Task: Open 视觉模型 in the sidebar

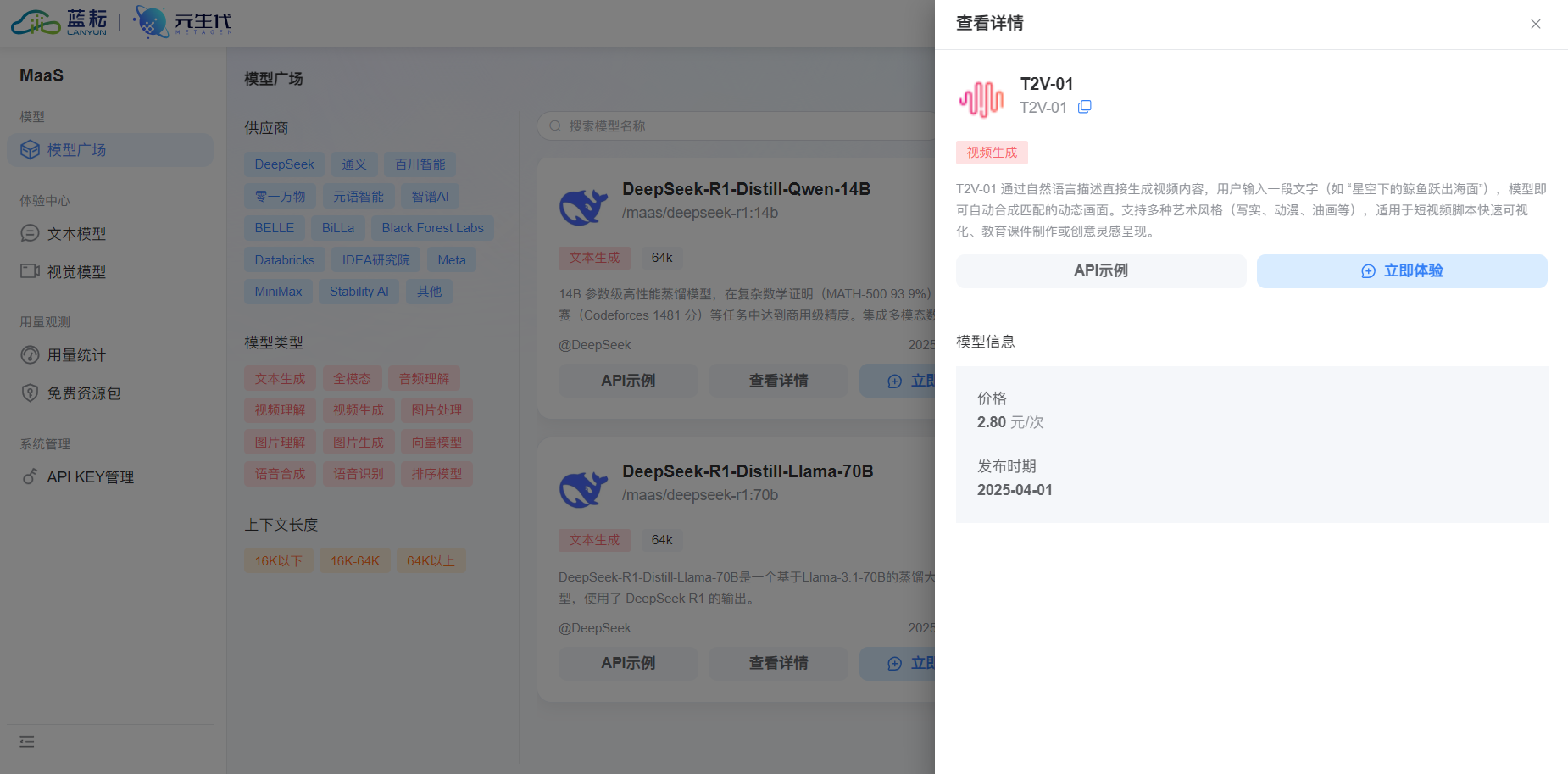Action: pyautogui.click(x=110, y=272)
